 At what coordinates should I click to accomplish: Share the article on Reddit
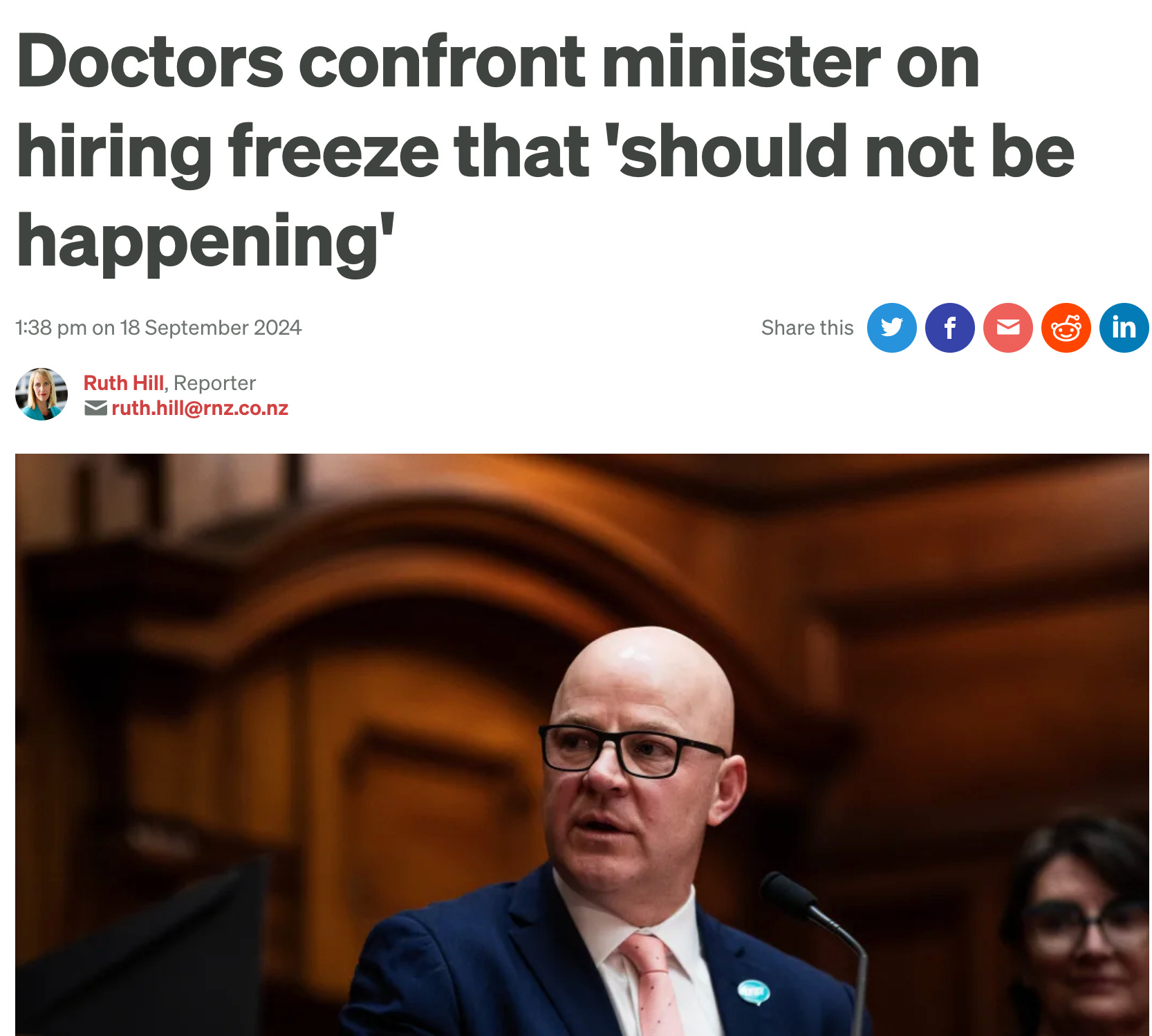1066,328
